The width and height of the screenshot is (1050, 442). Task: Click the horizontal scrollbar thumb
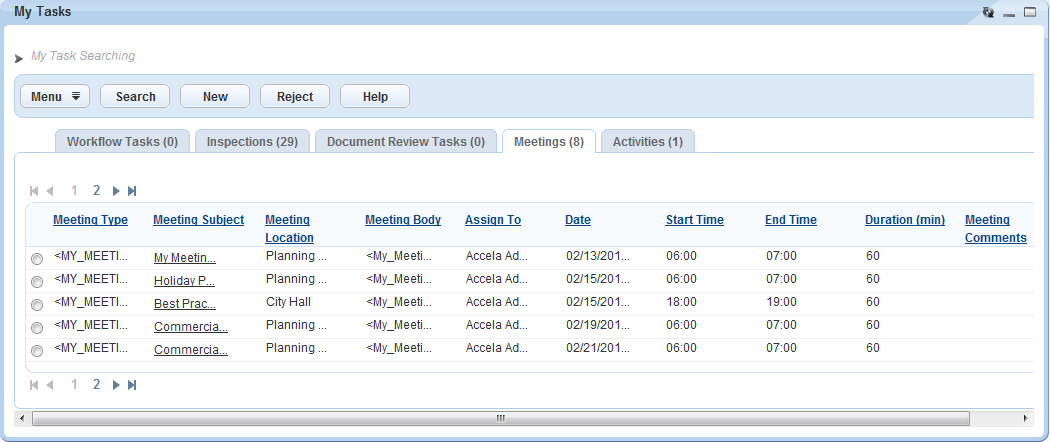tap(500, 418)
